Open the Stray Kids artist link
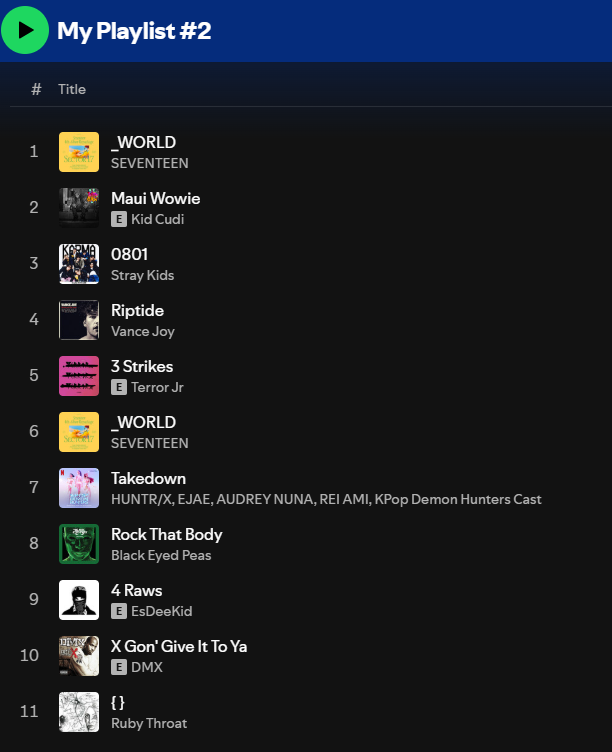 [x=142, y=276]
